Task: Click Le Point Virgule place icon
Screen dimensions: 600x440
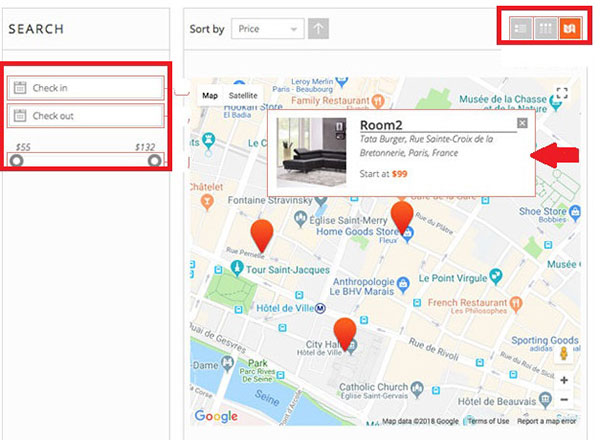Action: tap(496, 276)
